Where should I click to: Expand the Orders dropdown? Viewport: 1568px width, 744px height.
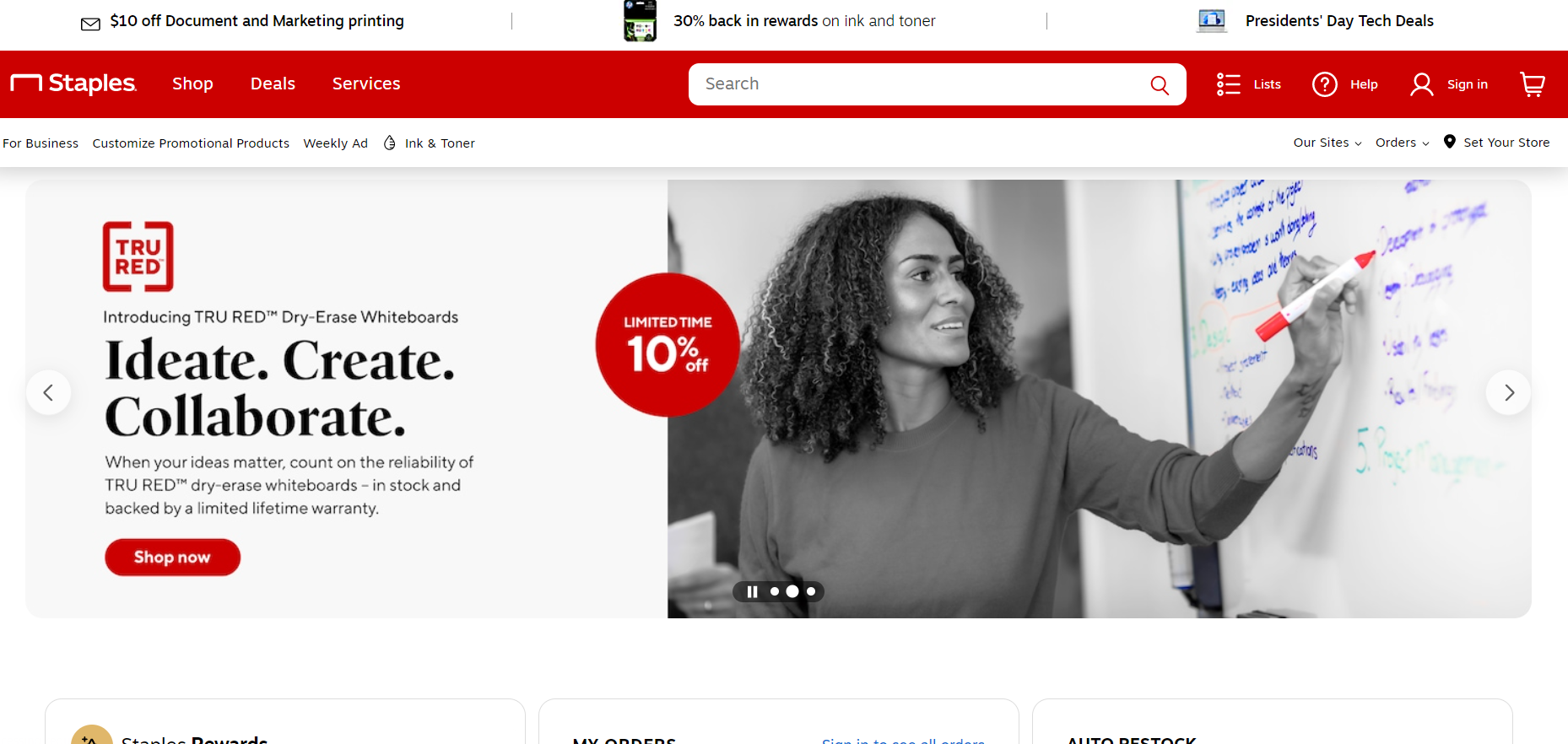point(1402,143)
